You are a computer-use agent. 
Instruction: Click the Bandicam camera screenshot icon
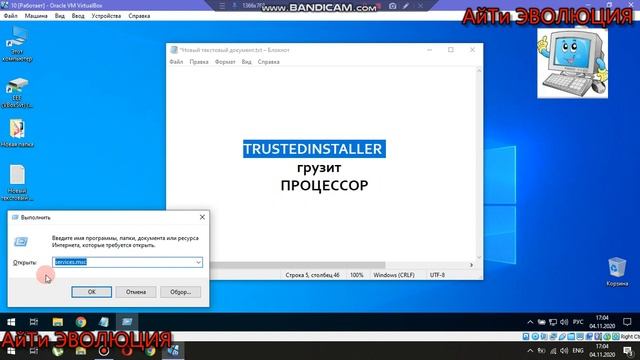[x=392, y=6]
